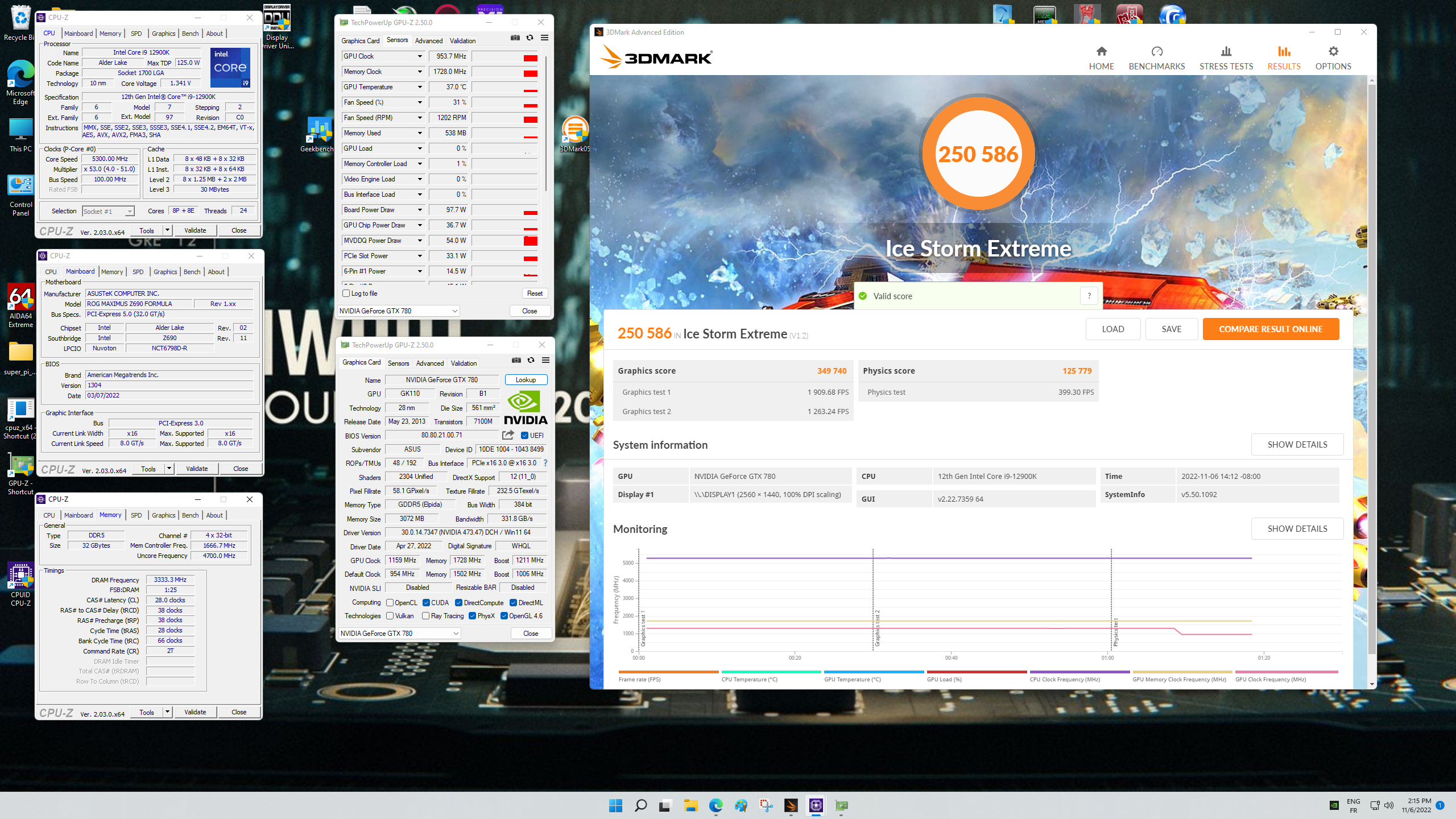The image size is (1456, 819).
Task: Open hamburger menu in GPU-Z Graphics Card window
Action: point(545,360)
